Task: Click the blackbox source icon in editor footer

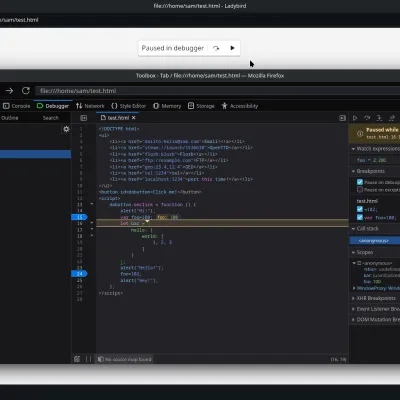Action: [77, 359]
